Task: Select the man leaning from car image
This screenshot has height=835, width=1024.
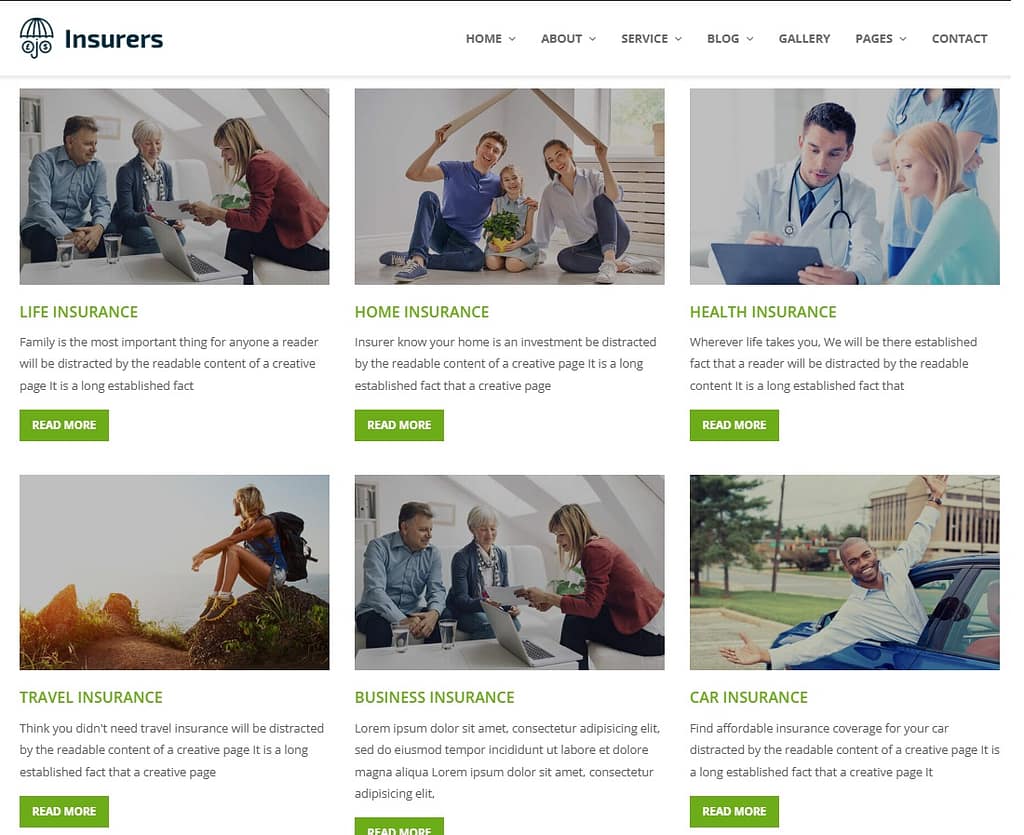Action: coord(844,573)
